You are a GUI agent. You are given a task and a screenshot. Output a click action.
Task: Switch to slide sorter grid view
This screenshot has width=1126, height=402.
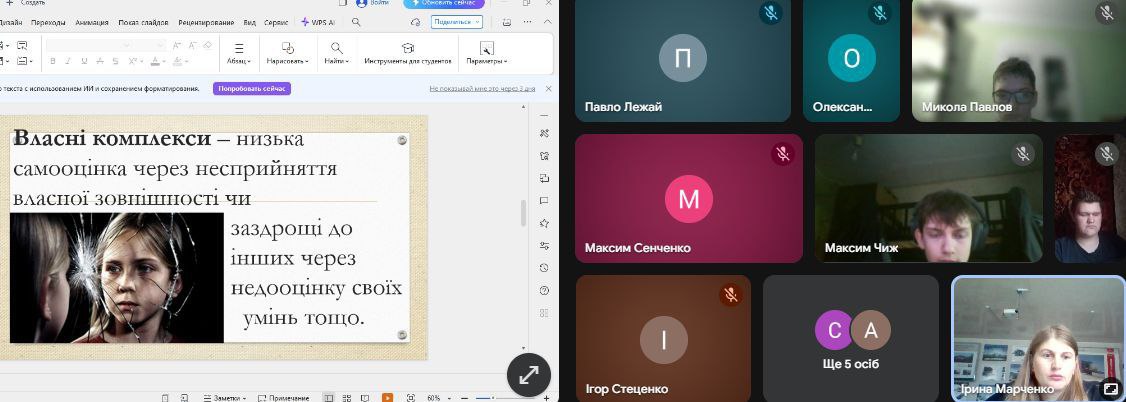coord(345,397)
